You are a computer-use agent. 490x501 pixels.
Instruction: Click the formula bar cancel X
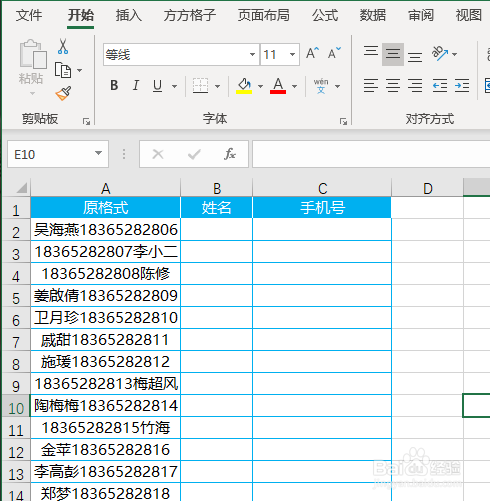tap(158, 154)
